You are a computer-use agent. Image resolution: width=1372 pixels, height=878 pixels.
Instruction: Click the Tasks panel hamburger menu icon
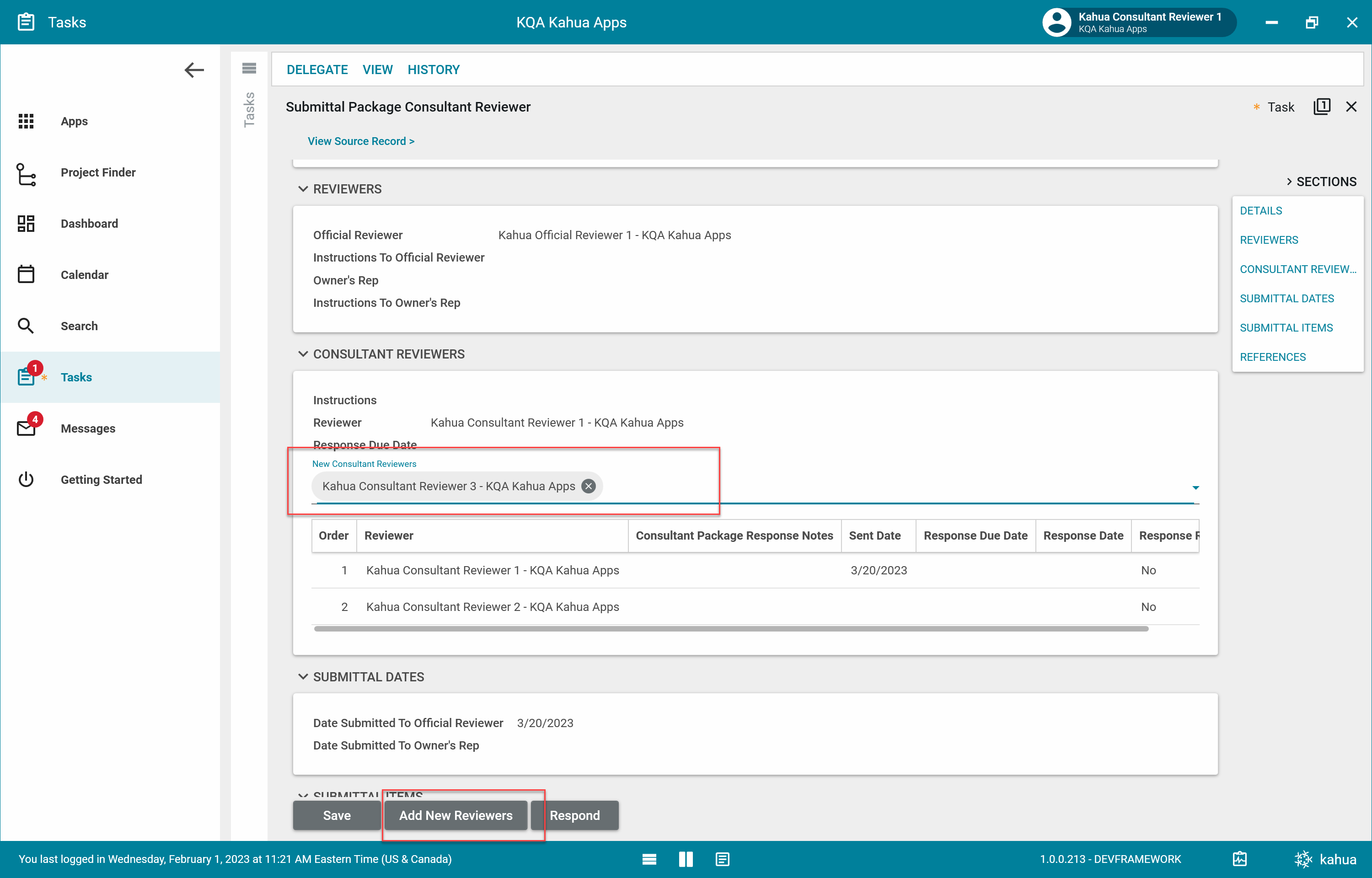(x=249, y=69)
